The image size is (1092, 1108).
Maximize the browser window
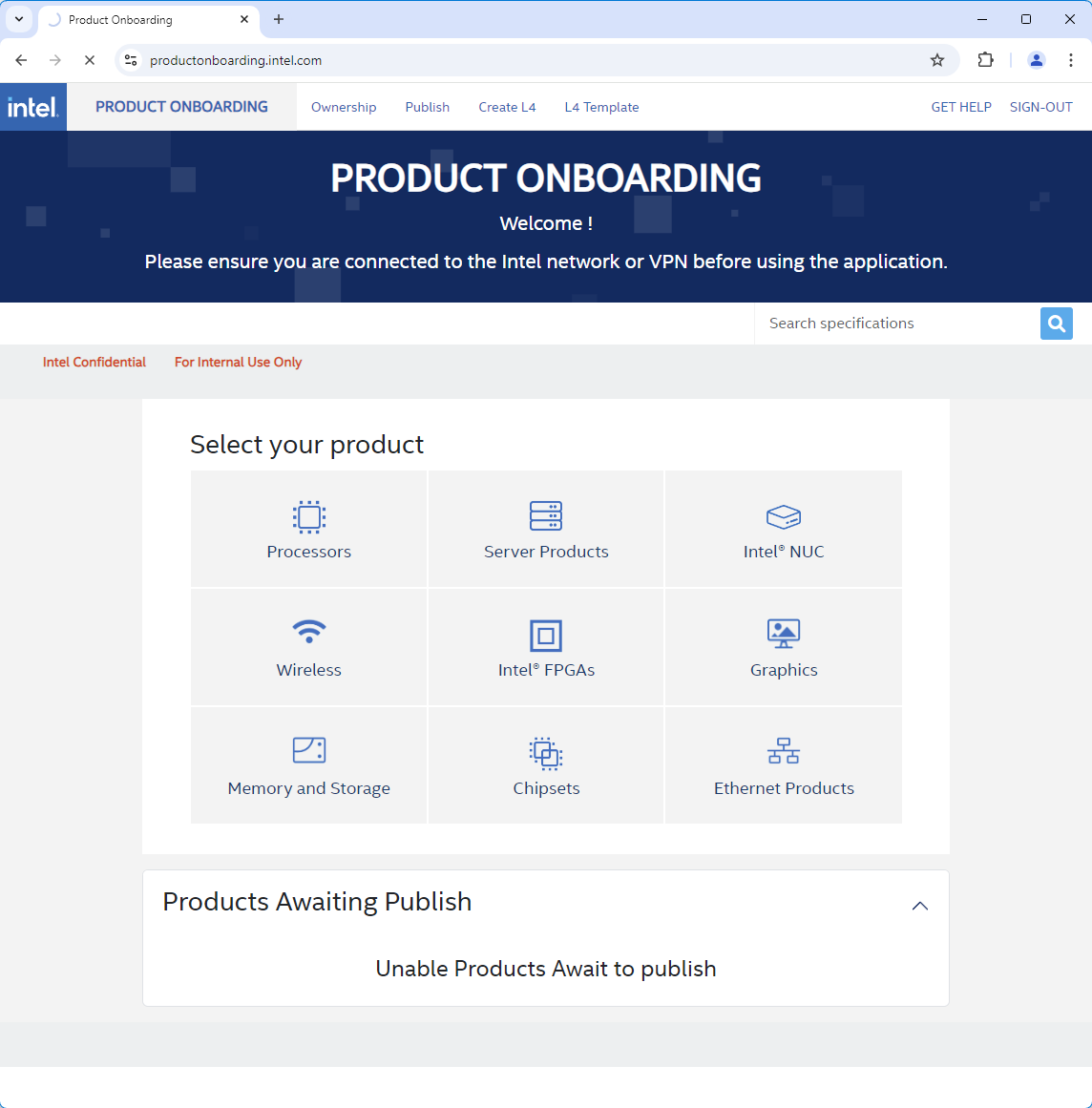(x=1025, y=19)
